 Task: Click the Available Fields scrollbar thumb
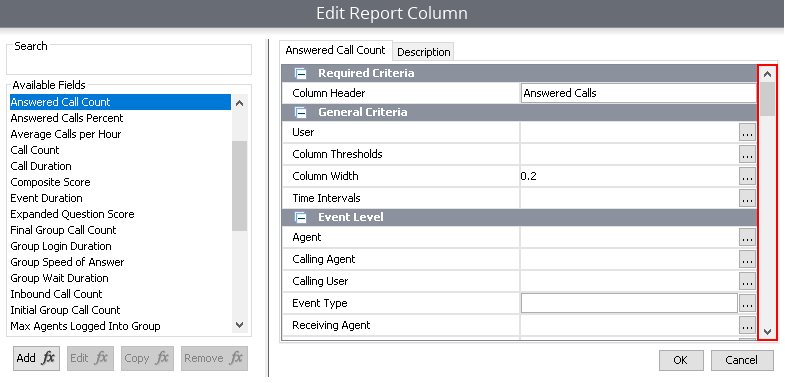[239, 186]
